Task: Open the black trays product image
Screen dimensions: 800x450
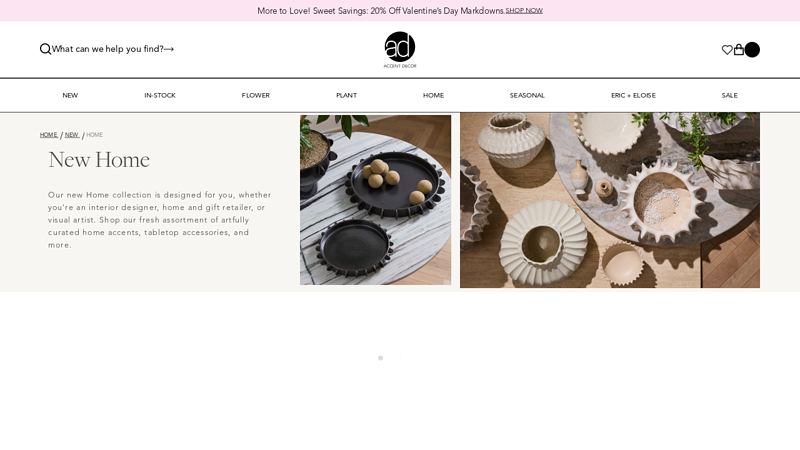Action: 376,200
